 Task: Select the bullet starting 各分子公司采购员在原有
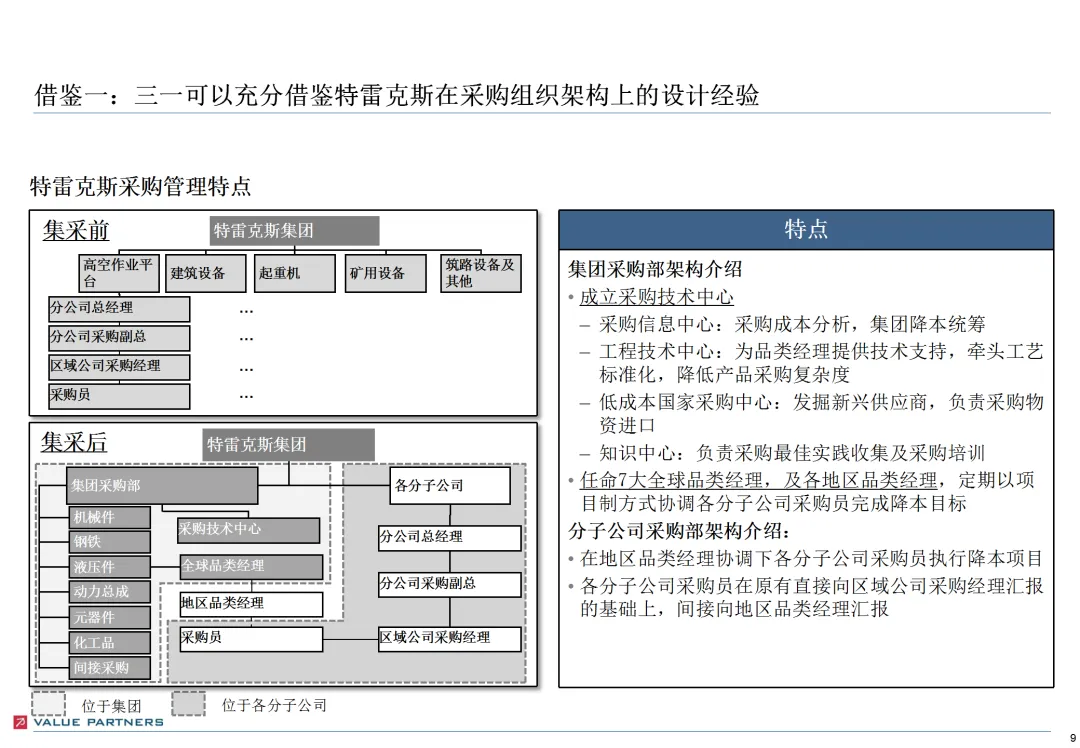click(x=811, y=597)
